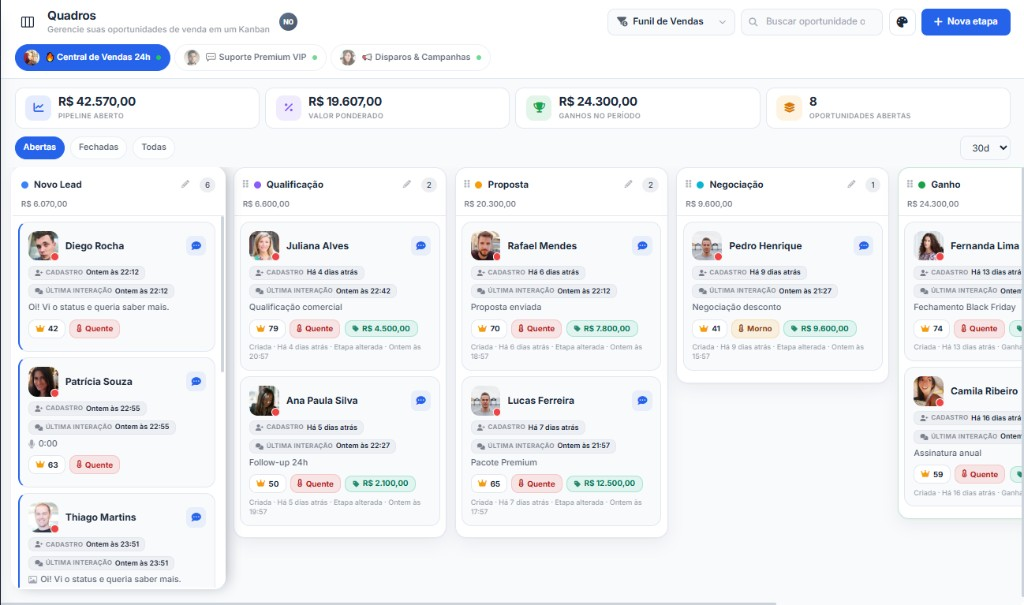The image size is (1024, 605).
Task: Edit the Qualificação stage pencil icon
Action: (x=407, y=184)
